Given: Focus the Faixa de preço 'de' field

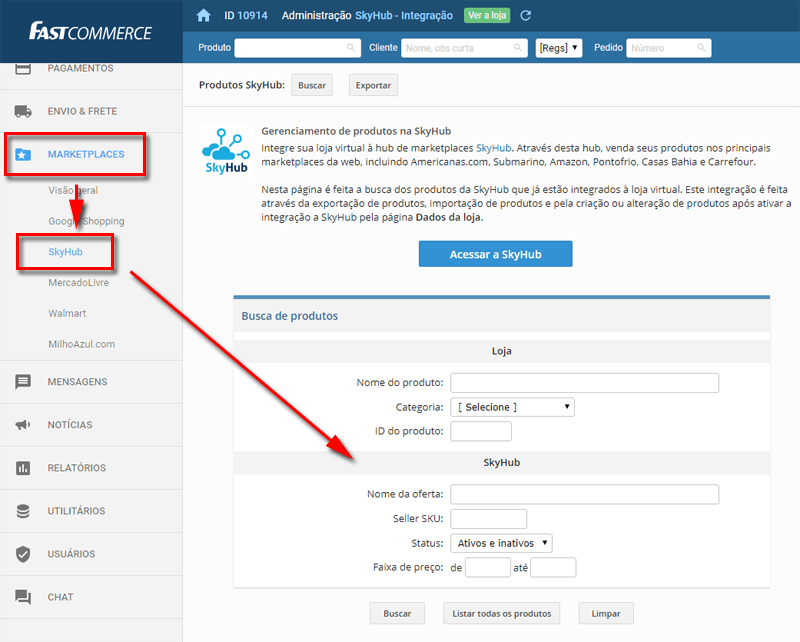Looking at the screenshot, I should (x=488, y=567).
